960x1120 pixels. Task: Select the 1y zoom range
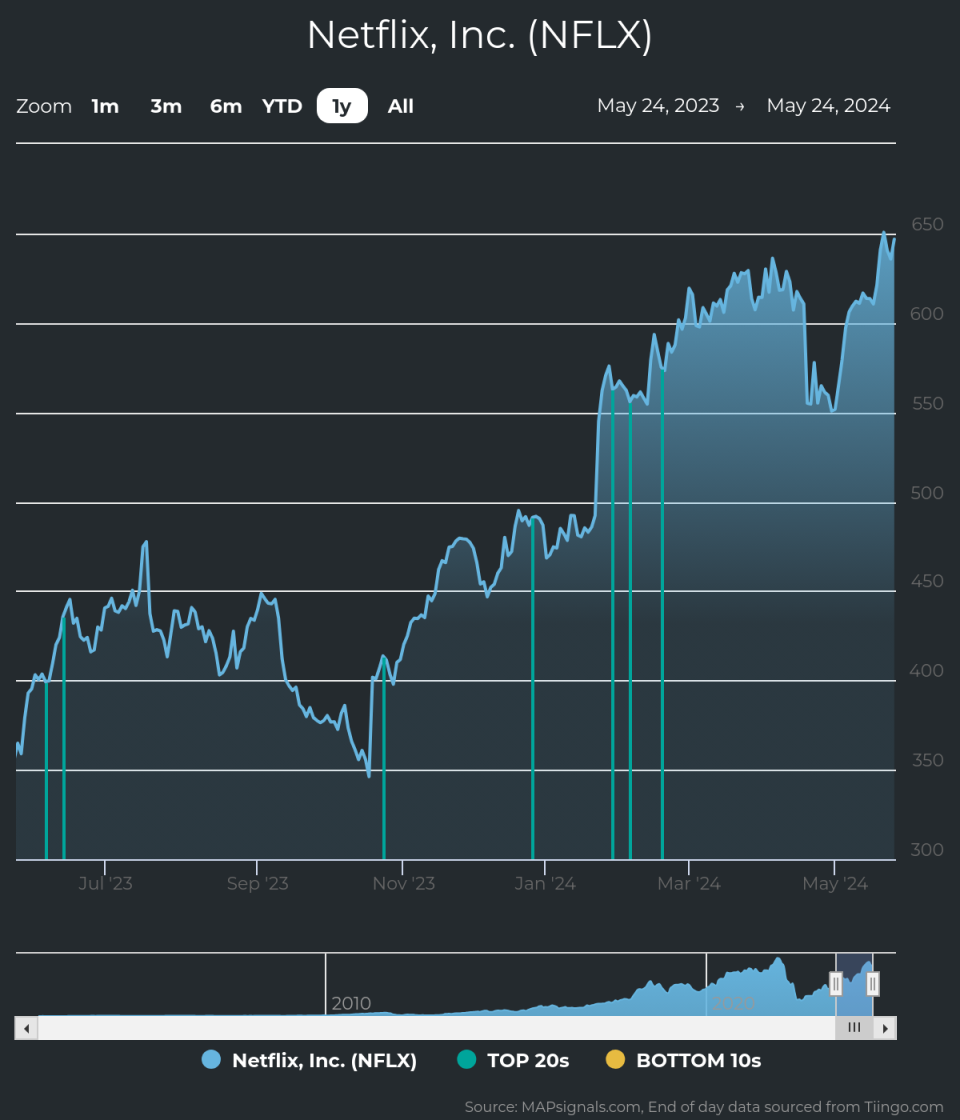(x=342, y=106)
